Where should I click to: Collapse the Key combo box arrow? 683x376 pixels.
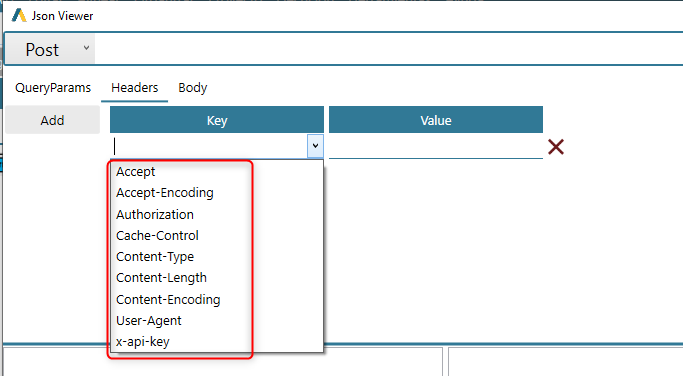coord(315,146)
